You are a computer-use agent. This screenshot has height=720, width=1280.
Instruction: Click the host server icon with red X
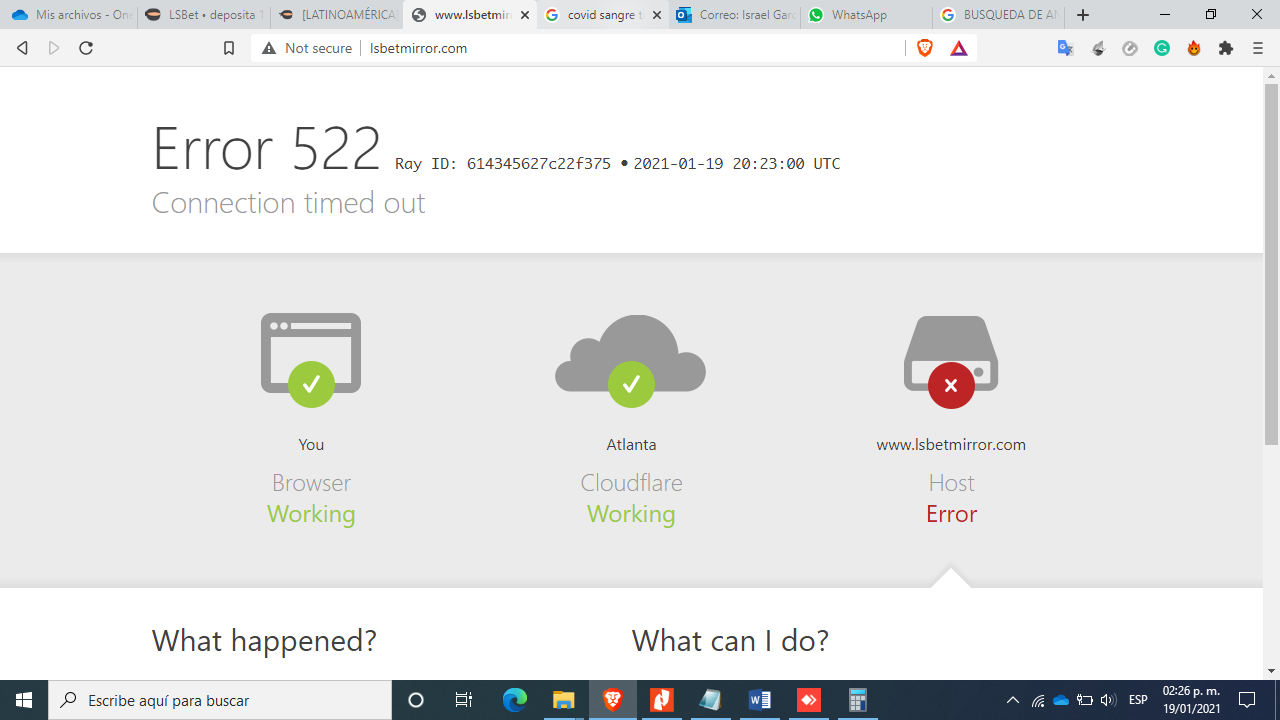[951, 362]
